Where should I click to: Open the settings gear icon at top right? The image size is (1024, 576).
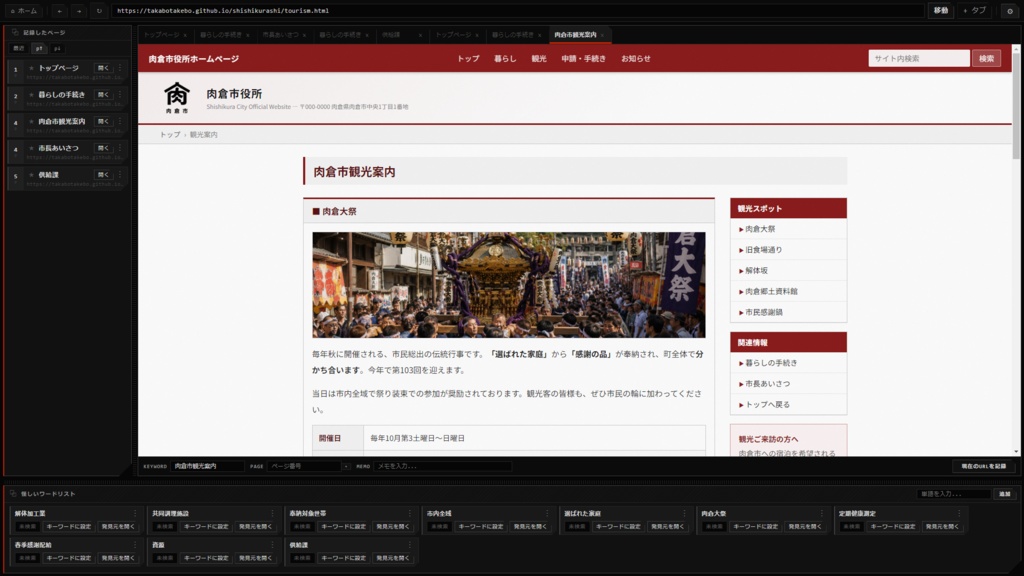click(1010, 10)
